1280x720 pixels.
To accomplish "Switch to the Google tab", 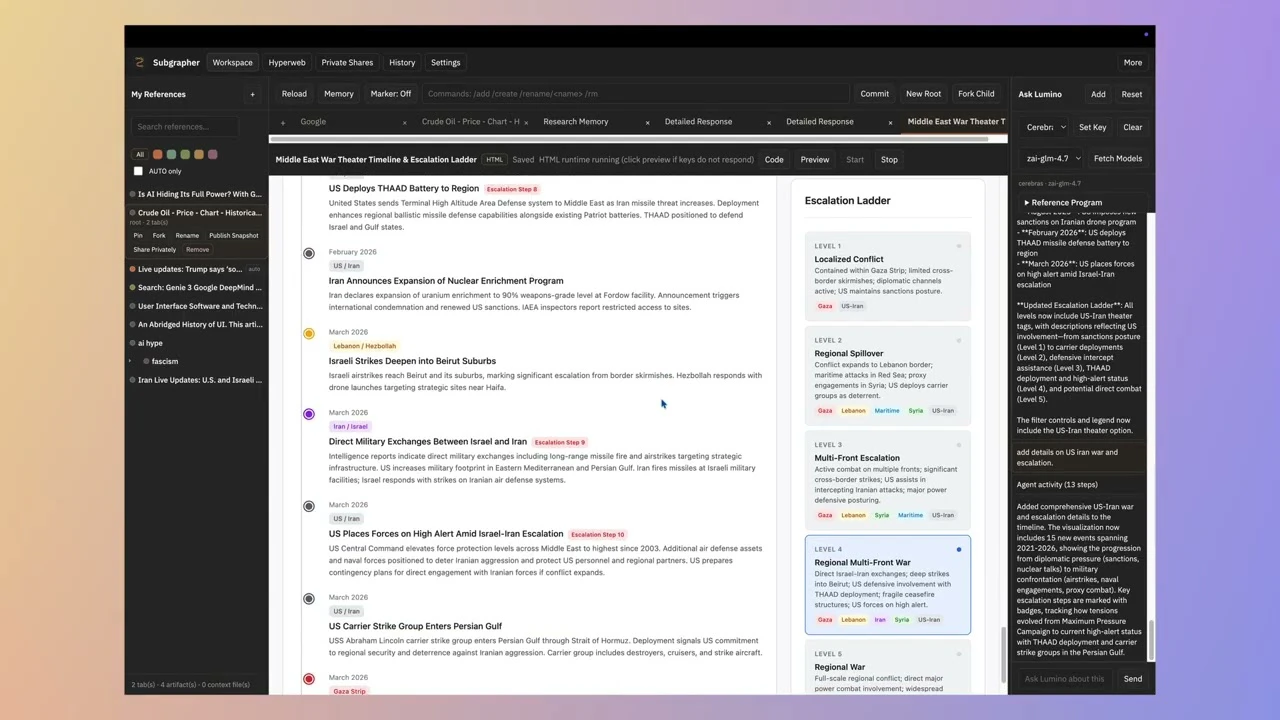I will (313, 122).
